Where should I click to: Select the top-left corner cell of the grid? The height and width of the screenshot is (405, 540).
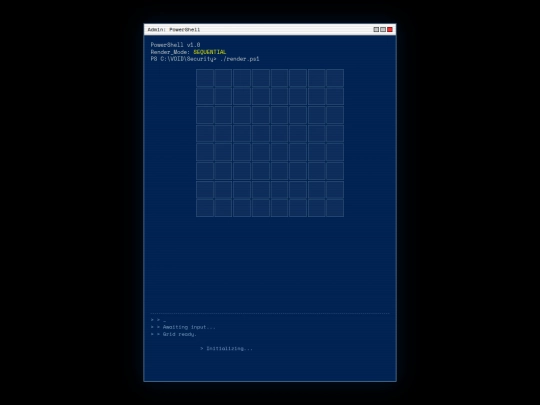point(205,78)
